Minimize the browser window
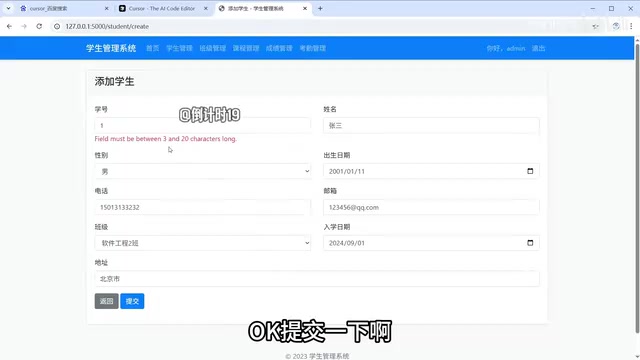This screenshot has height=360, width=640. tap(593, 8)
